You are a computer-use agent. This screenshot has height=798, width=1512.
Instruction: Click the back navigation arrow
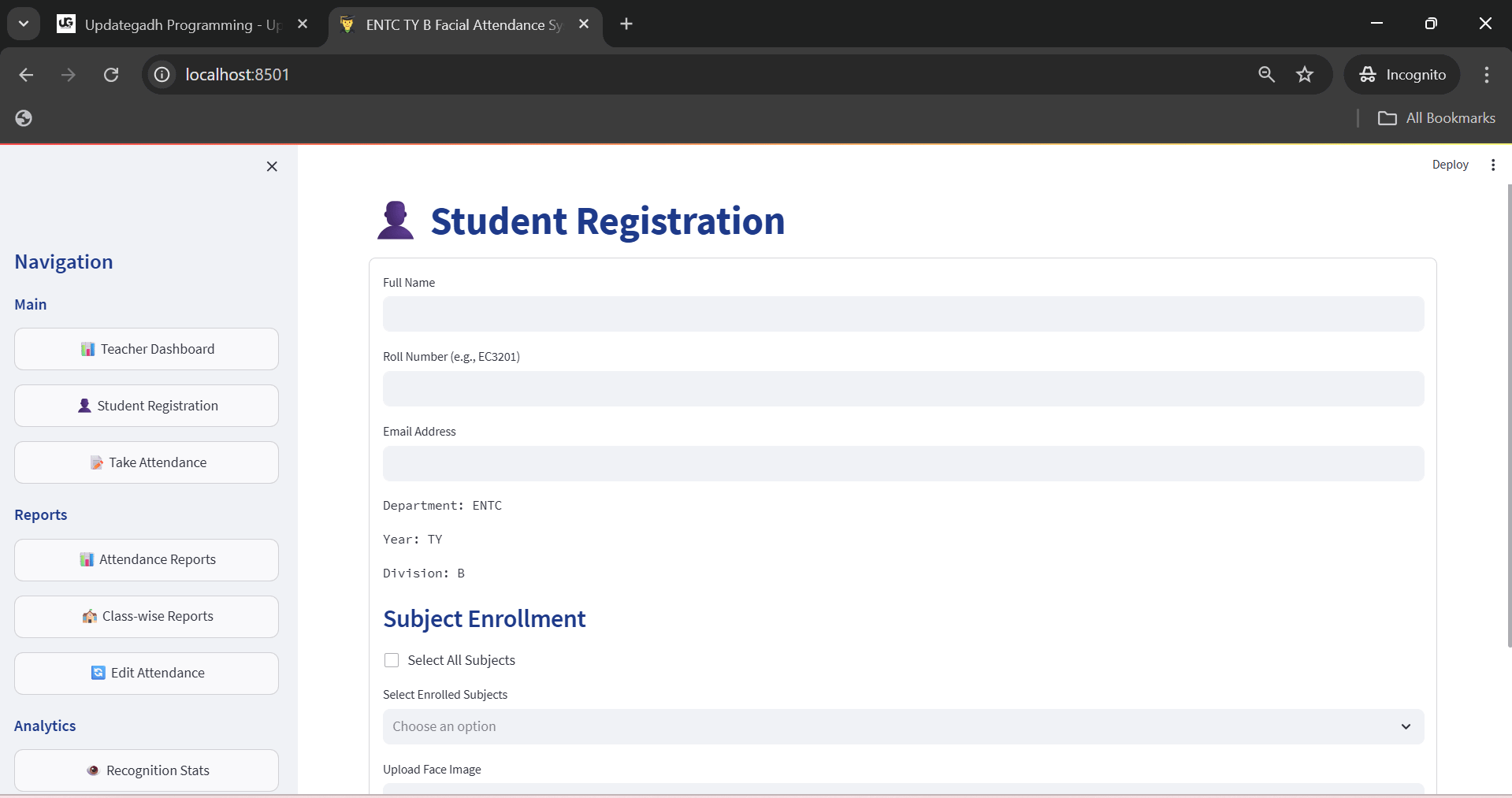point(26,75)
